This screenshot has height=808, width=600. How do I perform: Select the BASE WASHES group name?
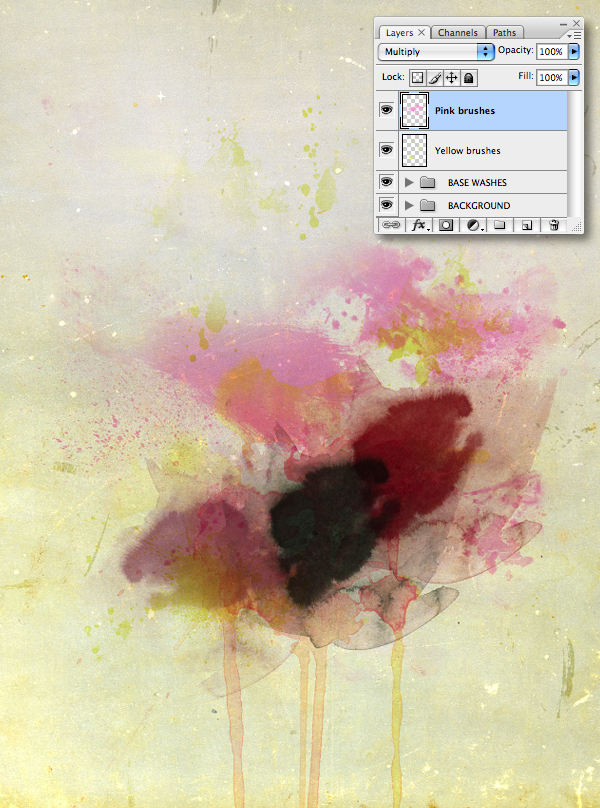(x=477, y=182)
